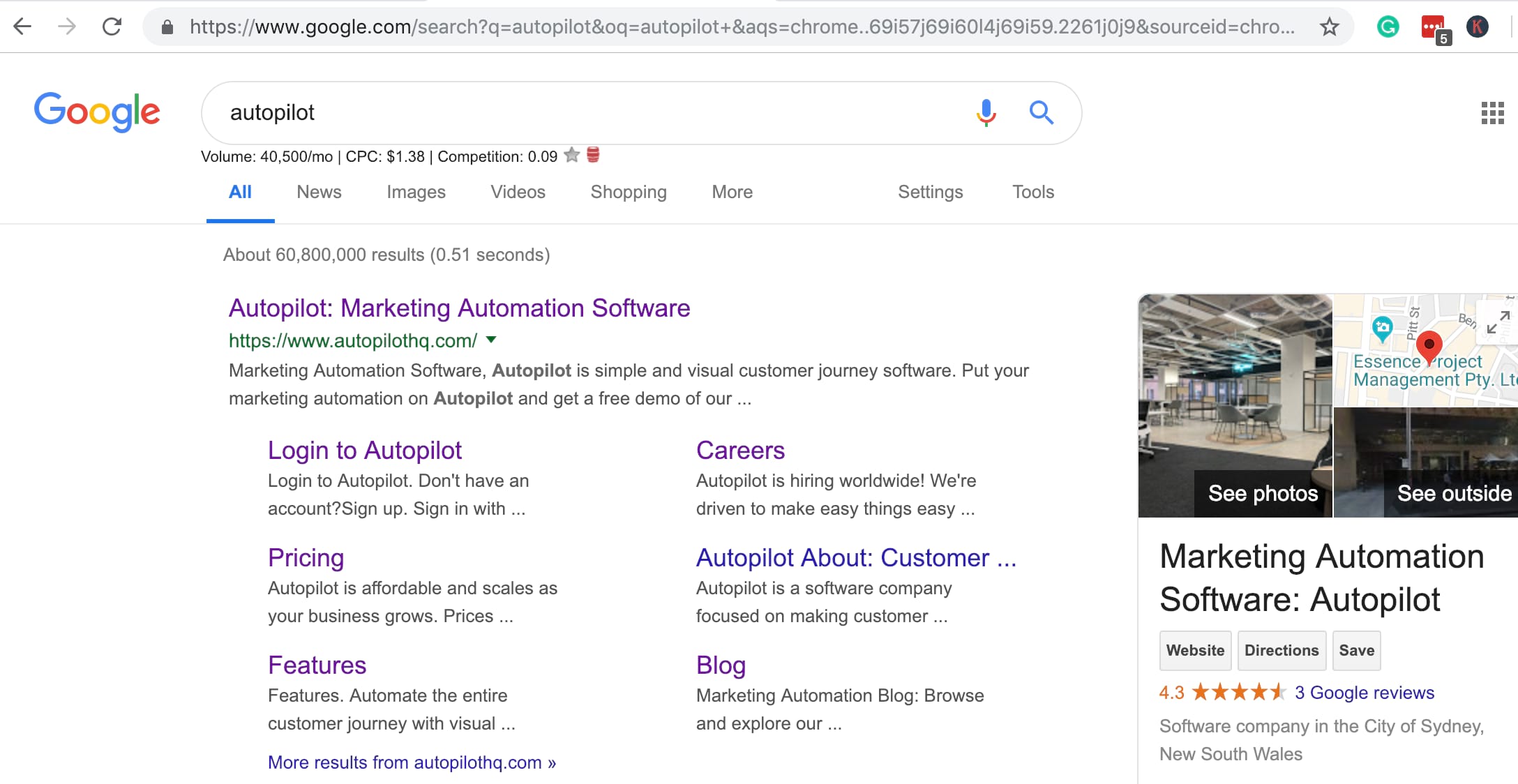Click the Google logo
The image size is (1518, 784).
[x=97, y=112]
